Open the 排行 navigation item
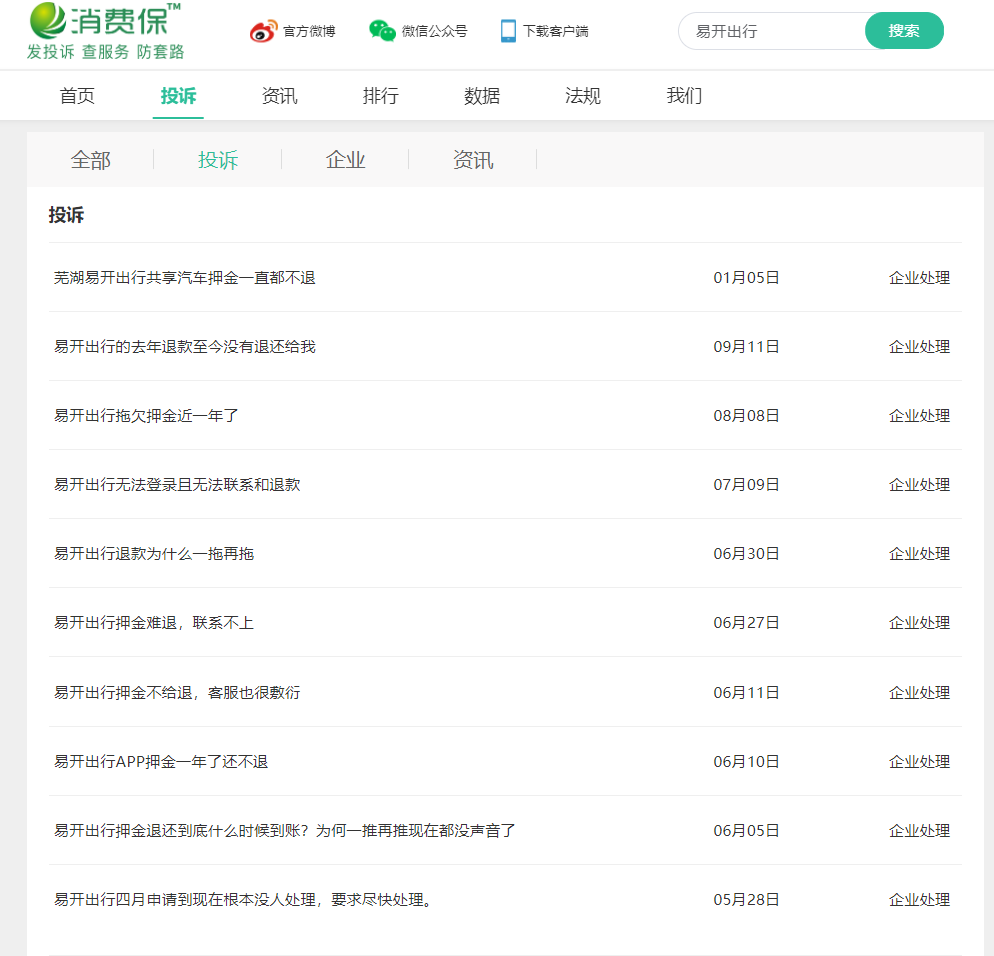994x956 pixels. tap(380, 96)
